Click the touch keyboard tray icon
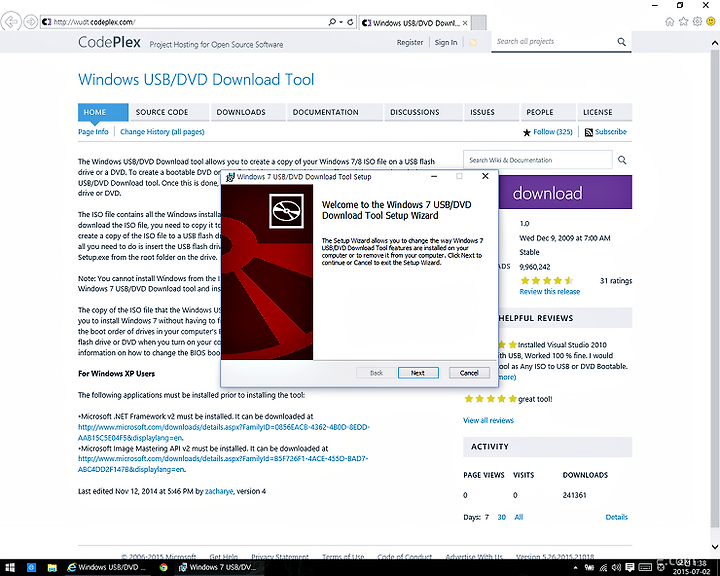 tap(645, 568)
